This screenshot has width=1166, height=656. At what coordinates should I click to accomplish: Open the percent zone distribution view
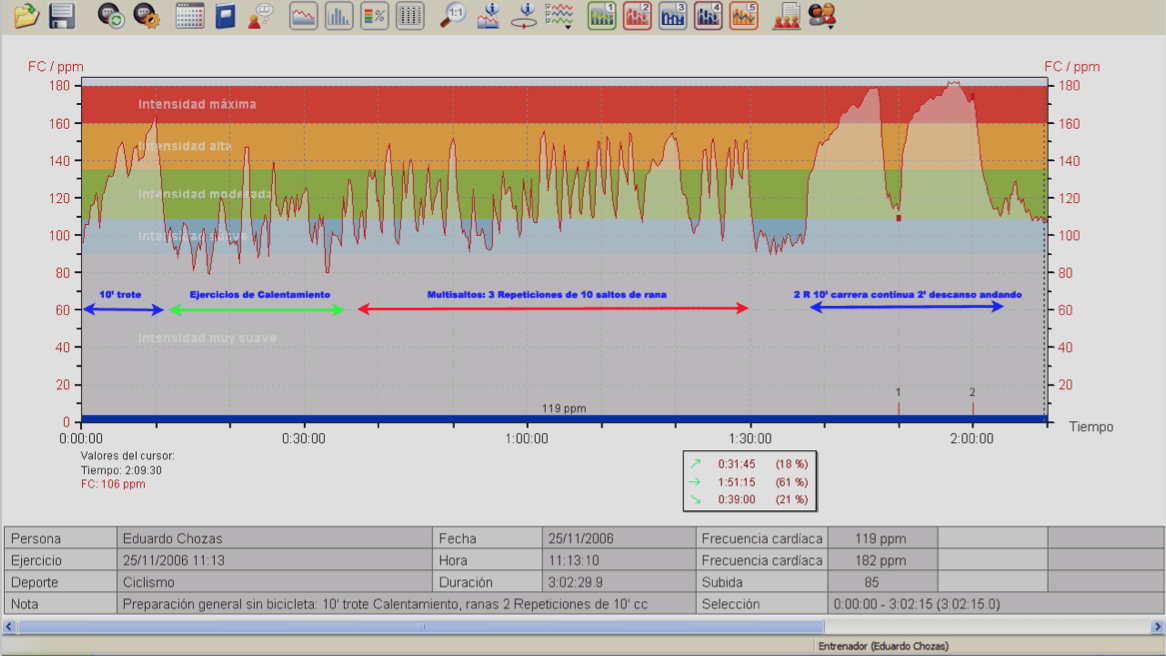pyautogui.click(x=374, y=15)
